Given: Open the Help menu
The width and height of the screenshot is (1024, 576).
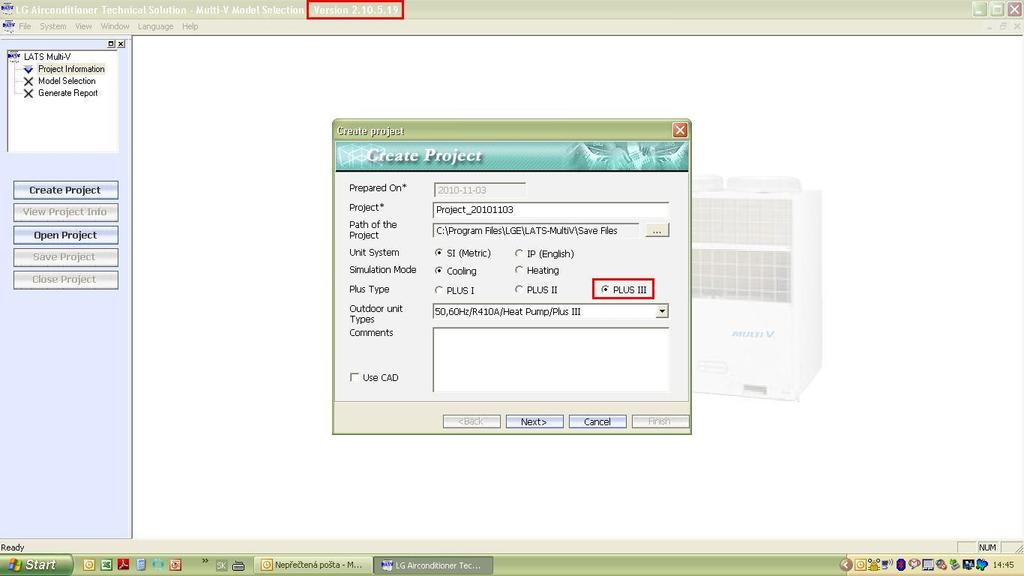Looking at the screenshot, I should [190, 26].
